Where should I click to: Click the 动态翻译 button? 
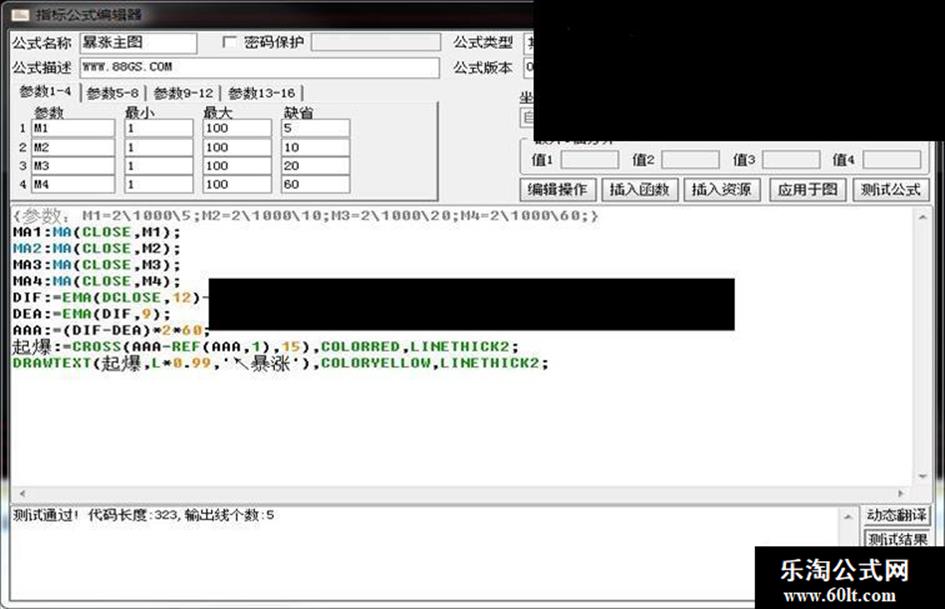897,516
